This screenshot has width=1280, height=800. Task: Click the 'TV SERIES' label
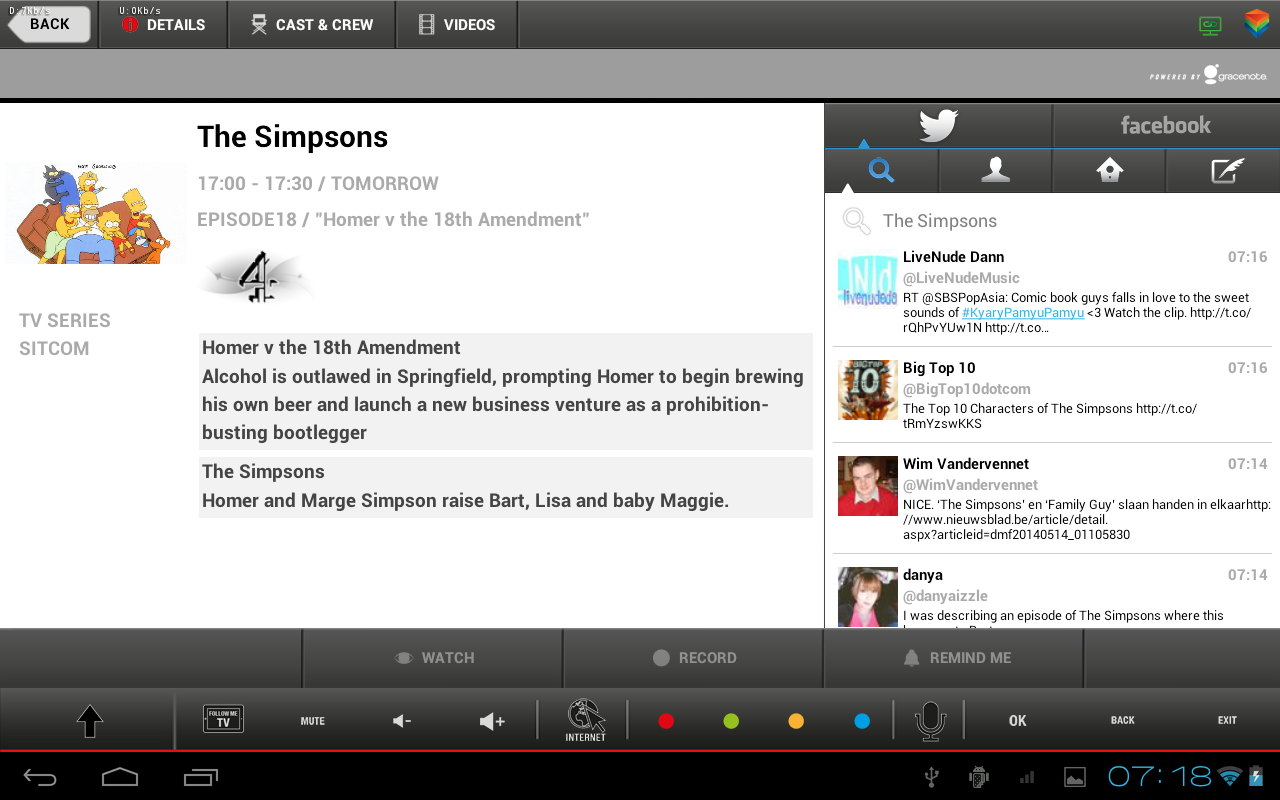[x=65, y=321]
